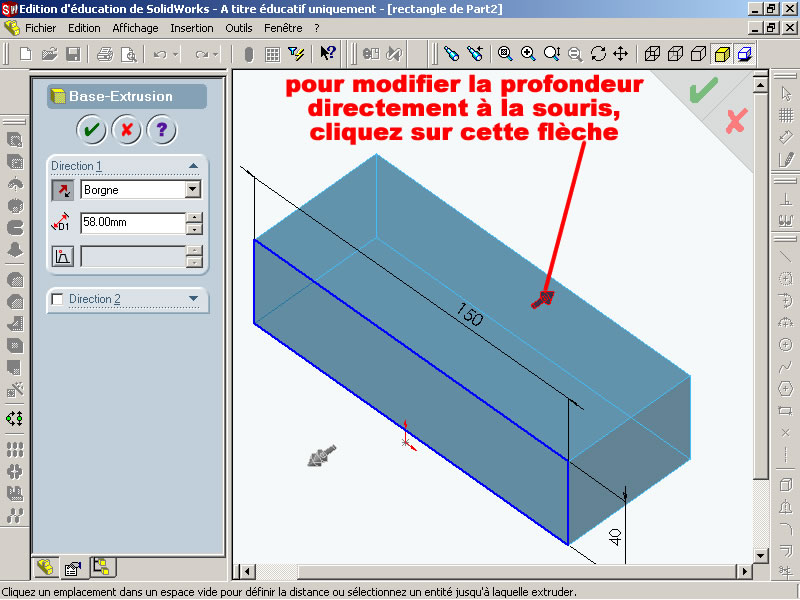Open help with the purple question button
800x600 pixels.
pyautogui.click(x=162, y=130)
